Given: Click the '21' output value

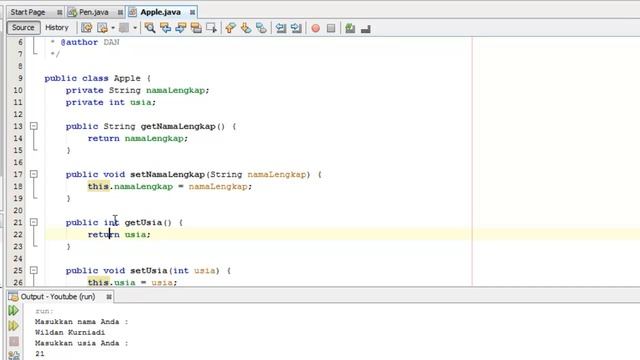Looking at the screenshot, I should click(40, 354).
